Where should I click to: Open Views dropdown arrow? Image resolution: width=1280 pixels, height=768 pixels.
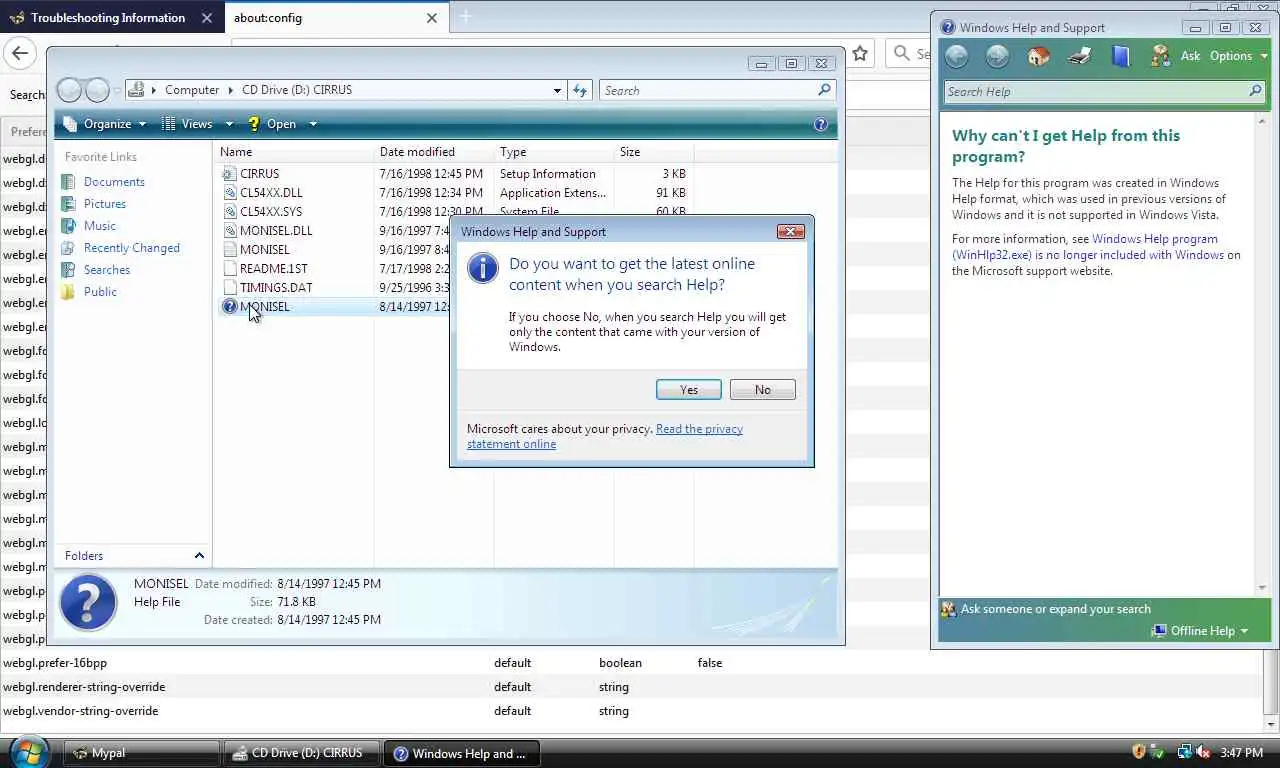click(x=229, y=124)
